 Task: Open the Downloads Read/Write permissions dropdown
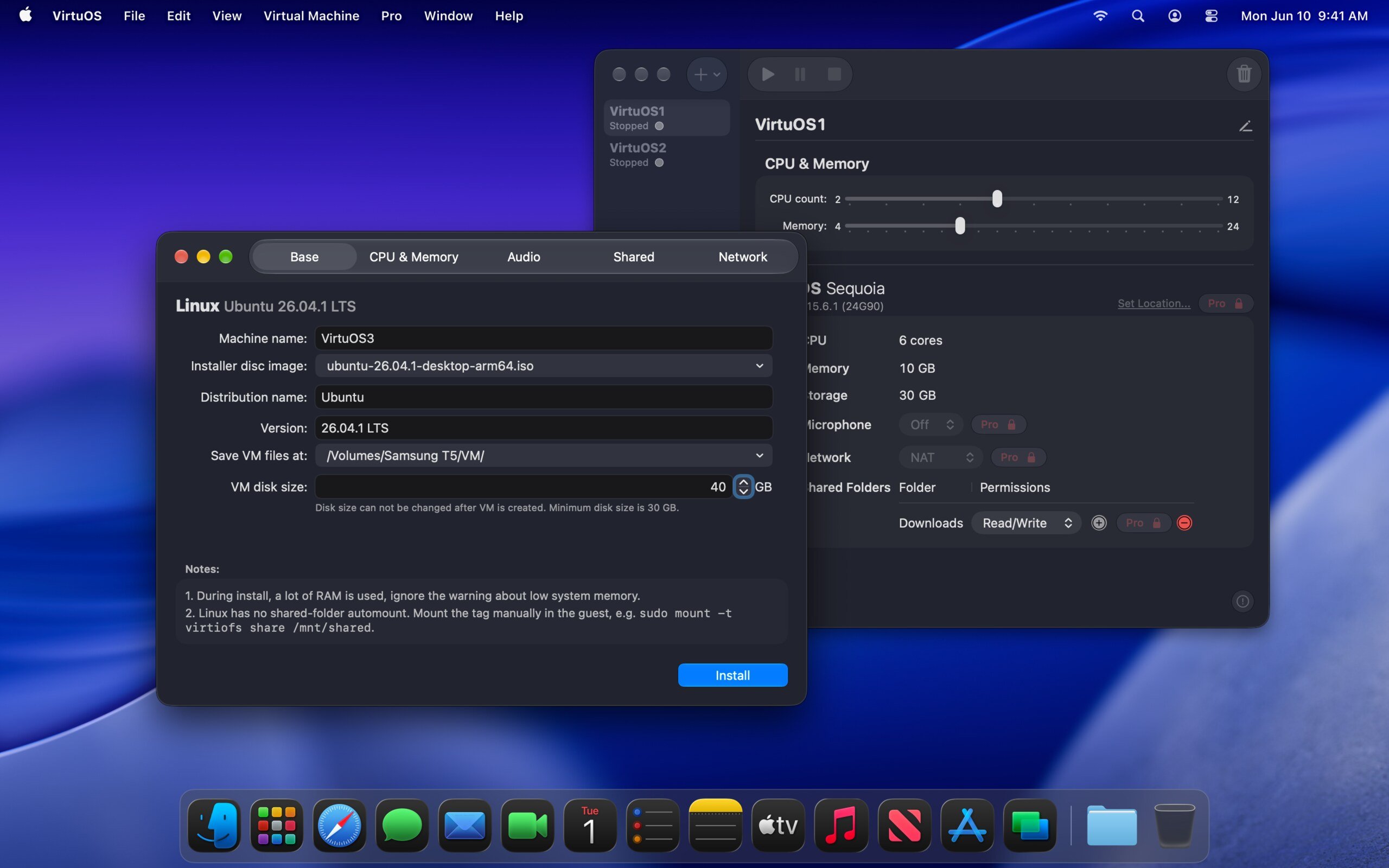(1026, 523)
